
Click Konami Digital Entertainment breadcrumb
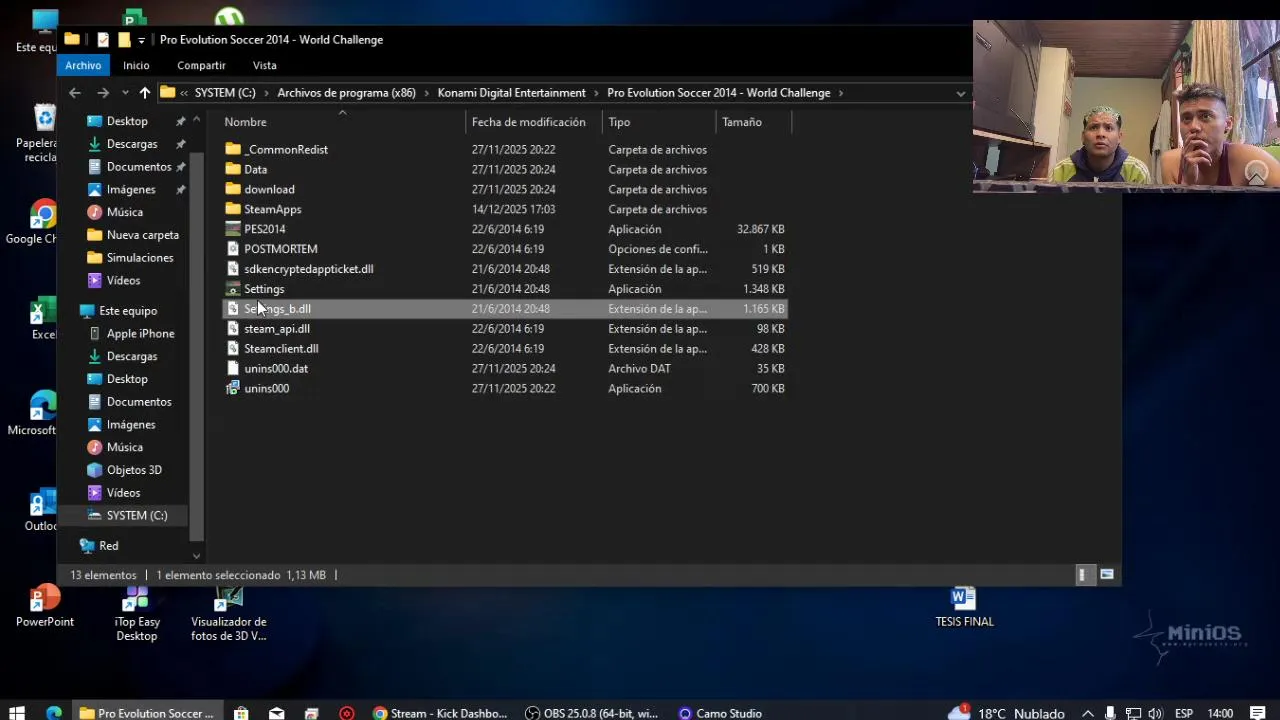point(511,93)
